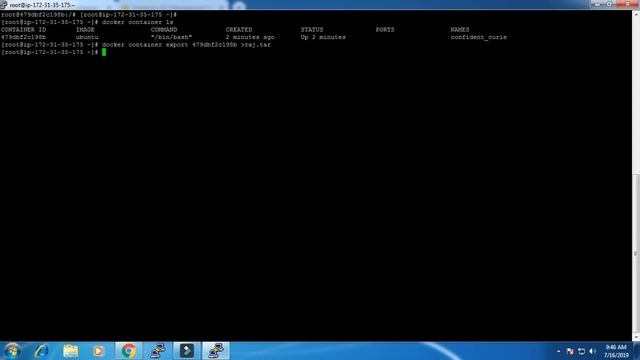640x360 pixels.
Task: Click the scrollbar down arrow
Action: click(636, 338)
